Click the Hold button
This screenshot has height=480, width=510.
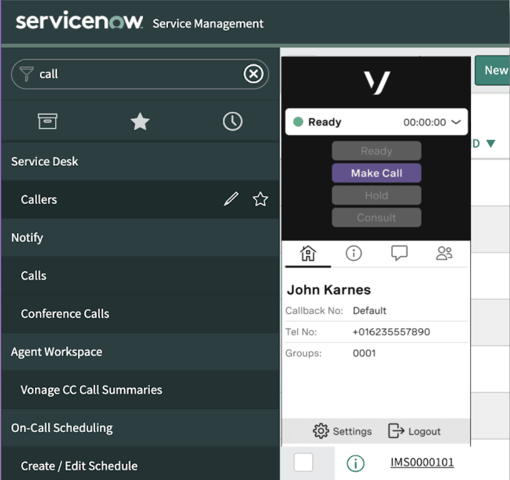(376, 195)
